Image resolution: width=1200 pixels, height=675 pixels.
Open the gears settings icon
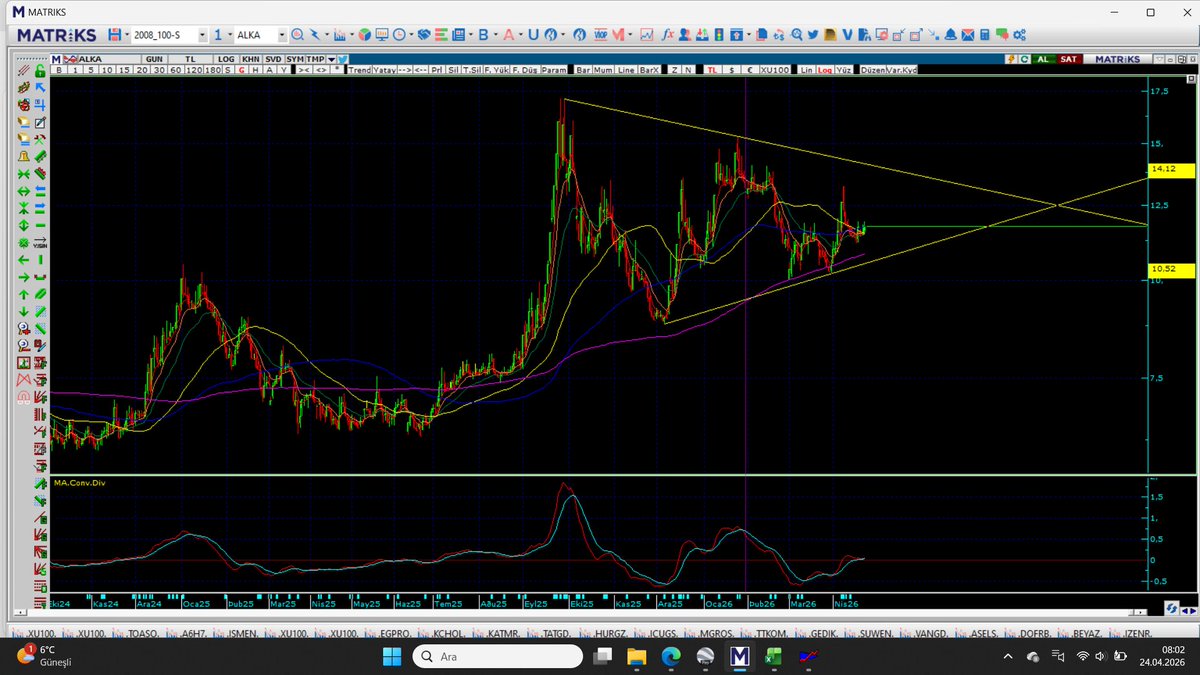click(1019, 35)
